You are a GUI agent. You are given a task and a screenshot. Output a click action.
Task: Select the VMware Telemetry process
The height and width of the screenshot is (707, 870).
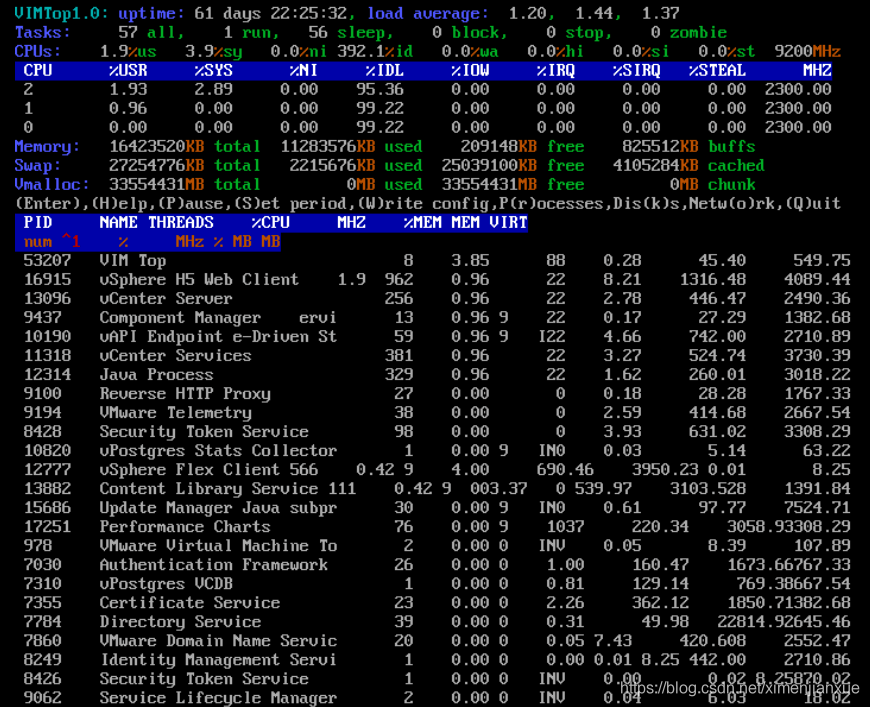175,412
